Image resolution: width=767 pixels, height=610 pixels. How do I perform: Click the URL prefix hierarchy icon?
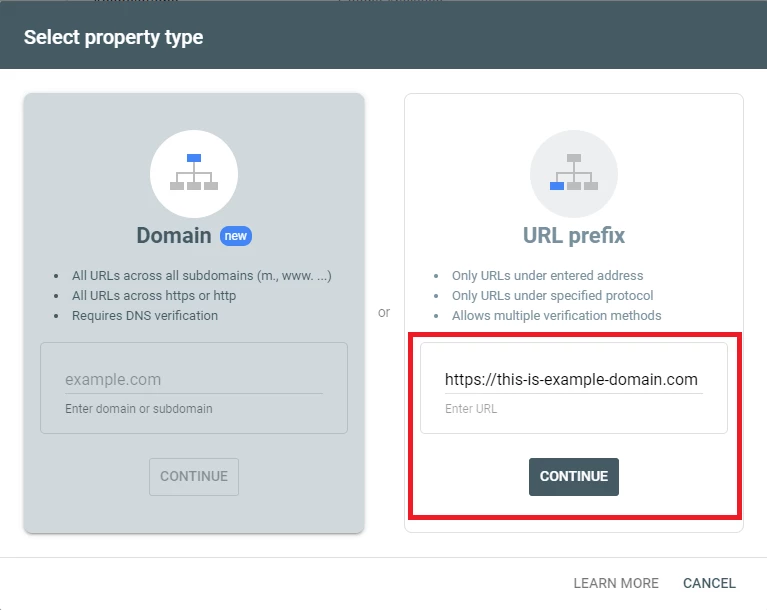click(573, 173)
